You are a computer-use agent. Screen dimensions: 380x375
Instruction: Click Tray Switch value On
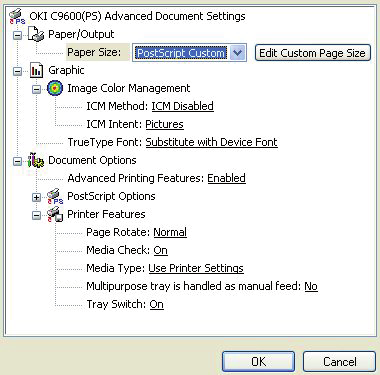pyautogui.click(x=157, y=304)
